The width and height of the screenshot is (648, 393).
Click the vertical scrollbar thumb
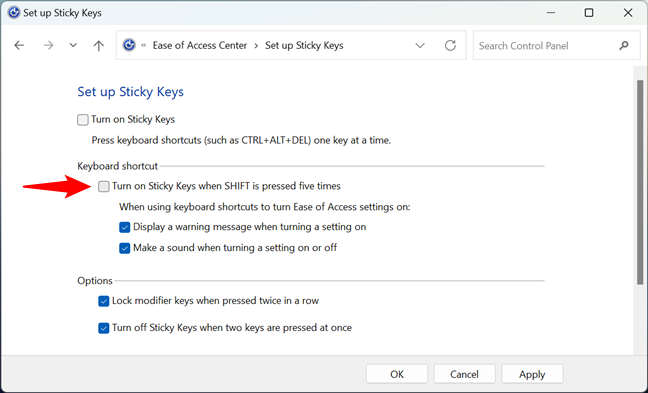tap(640, 182)
